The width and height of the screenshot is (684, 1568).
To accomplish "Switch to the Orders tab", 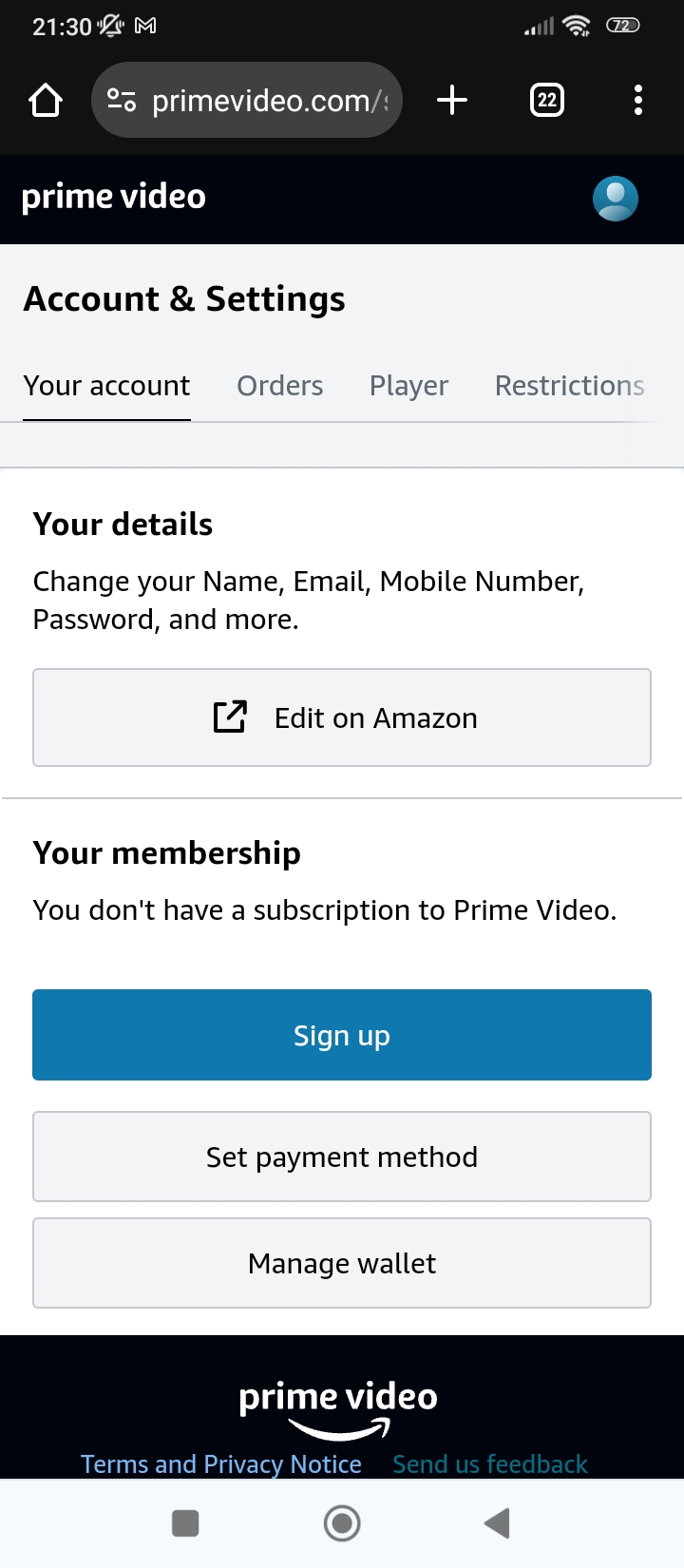I will coord(280,386).
